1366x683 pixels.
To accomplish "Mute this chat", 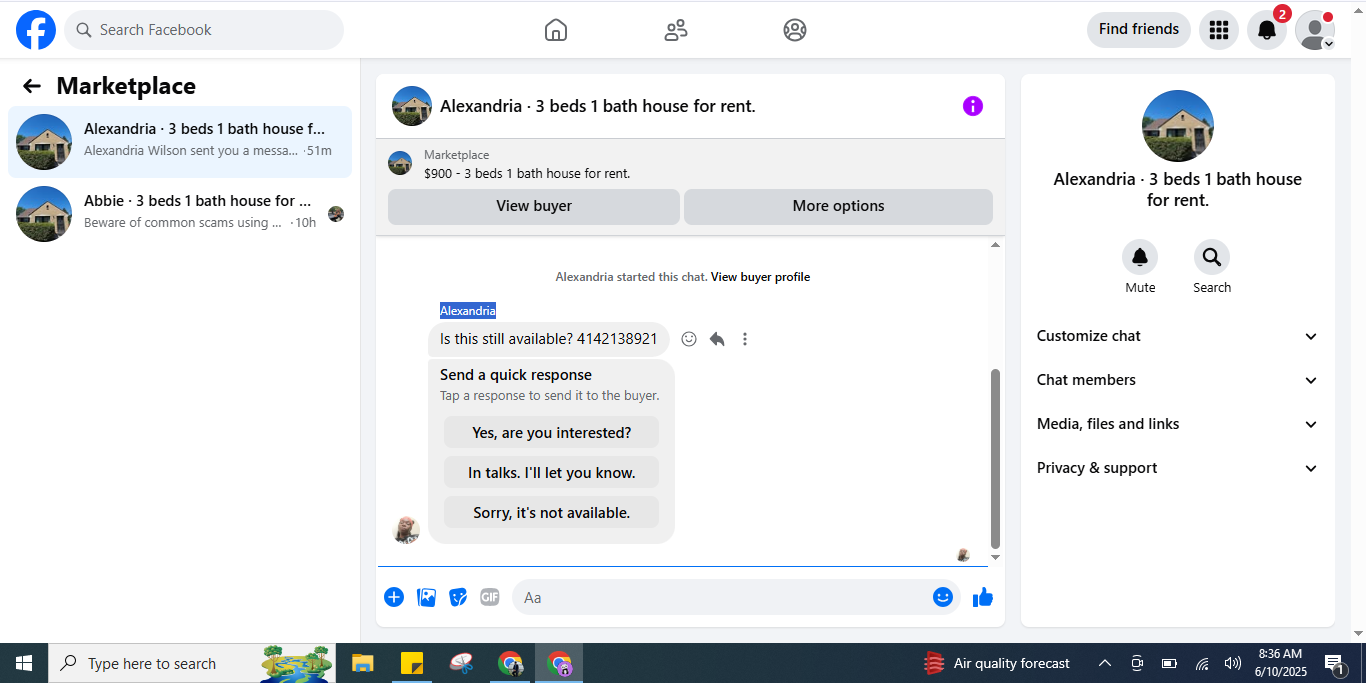I will [1140, 258].
